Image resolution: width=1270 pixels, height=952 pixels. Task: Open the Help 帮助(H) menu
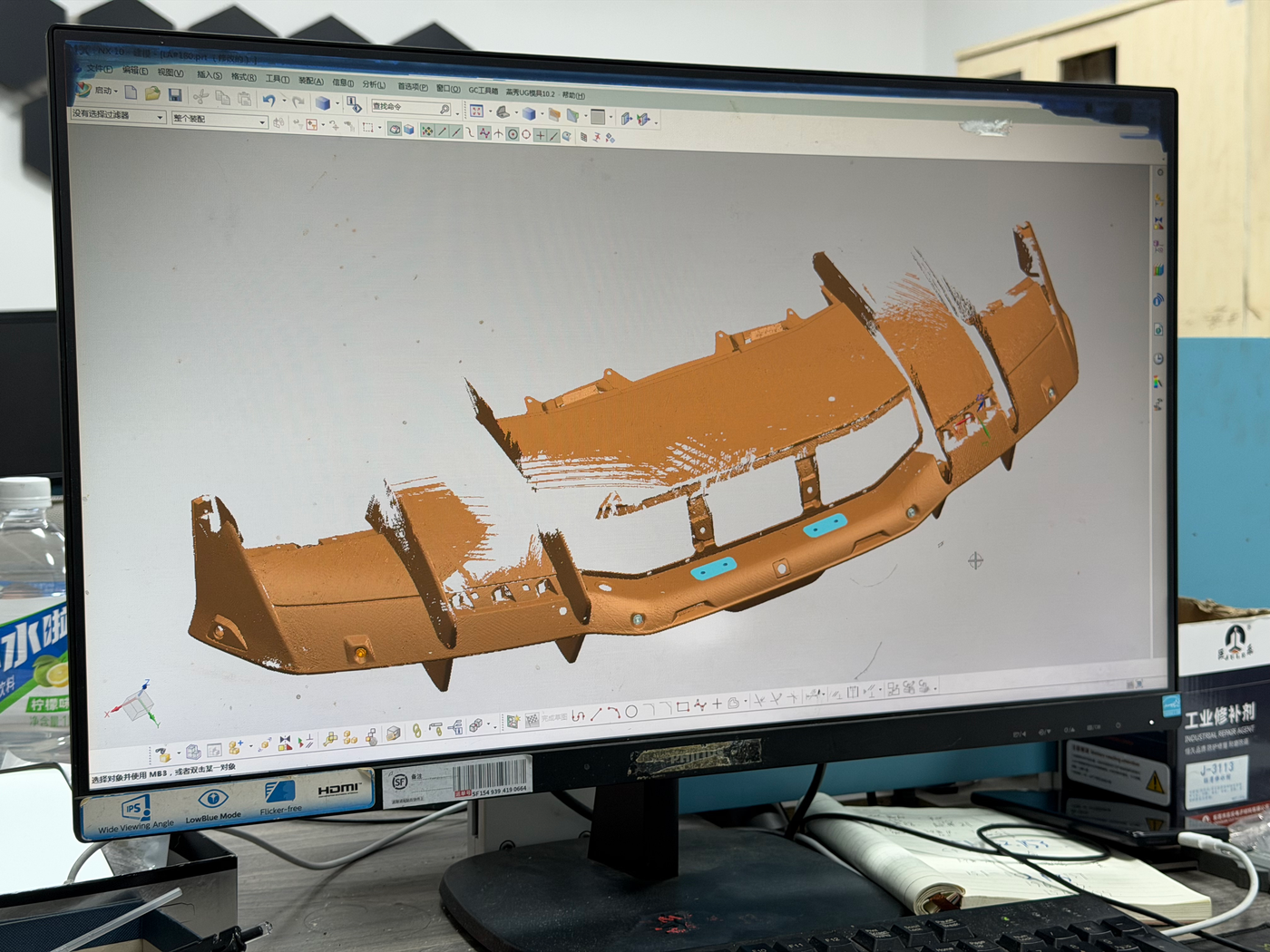pyautogui.click(x=573, y=95)
